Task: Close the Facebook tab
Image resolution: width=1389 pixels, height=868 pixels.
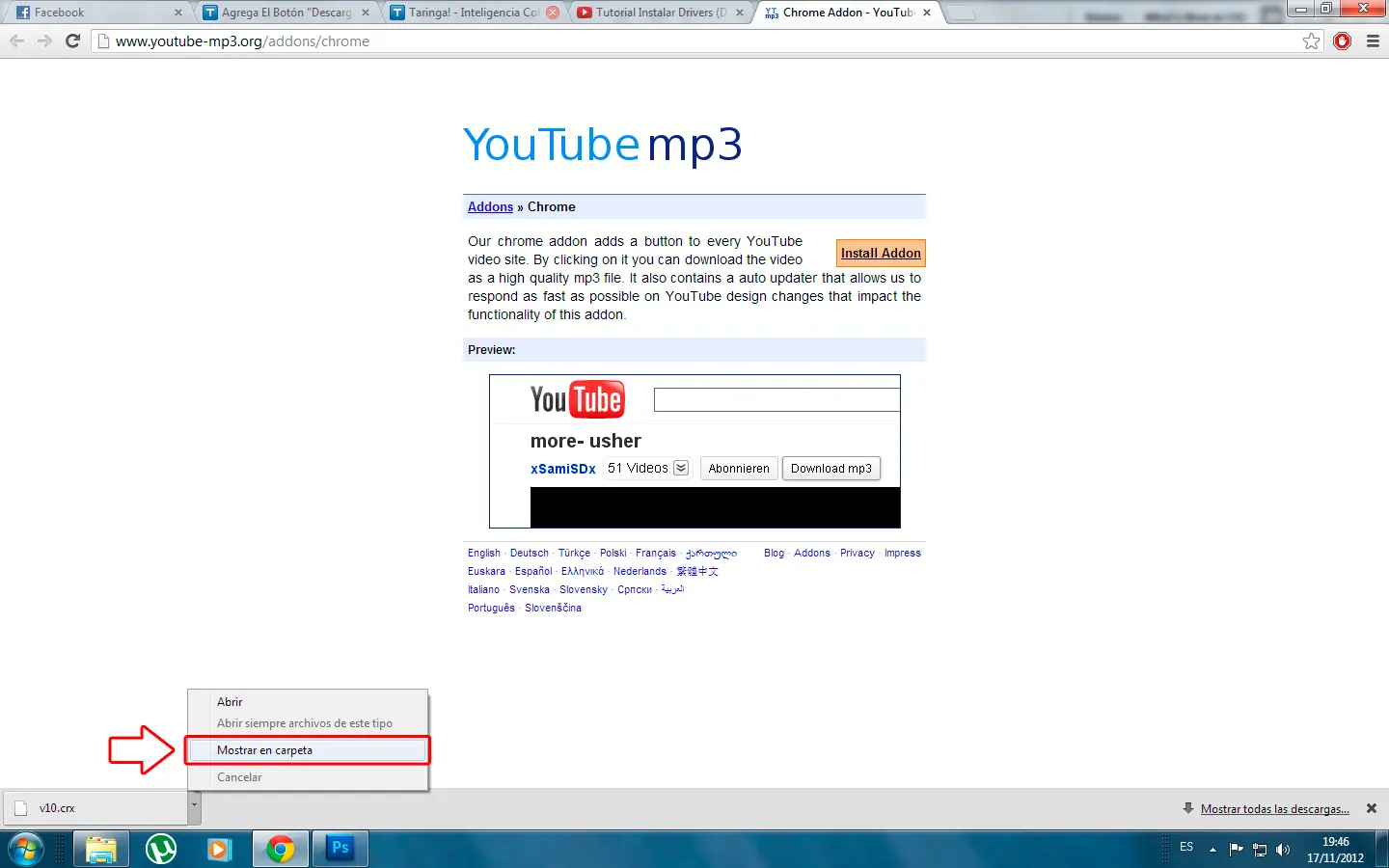Action: coord(177,13)
